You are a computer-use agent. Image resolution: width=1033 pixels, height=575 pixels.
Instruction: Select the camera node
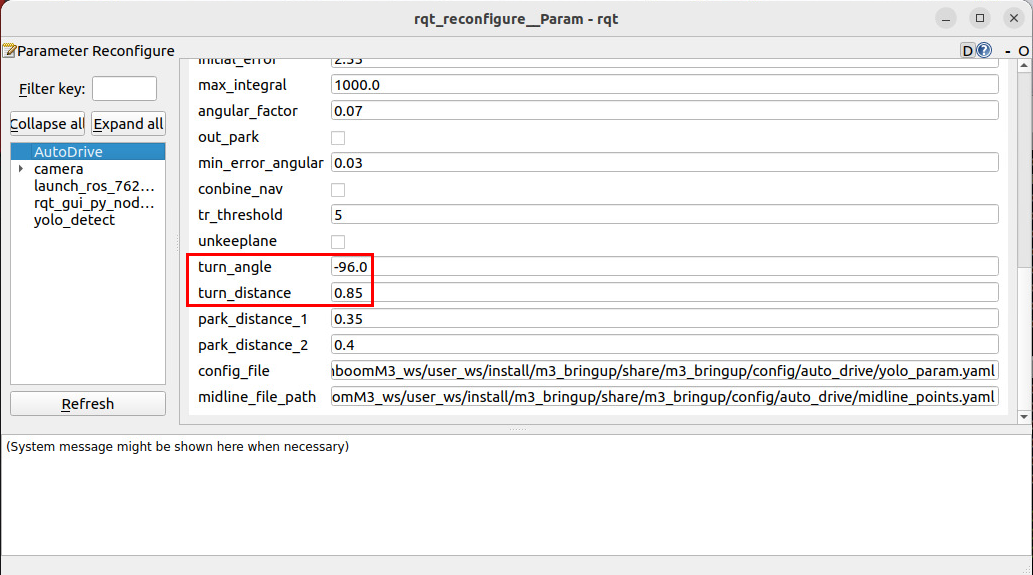[59, 169]
